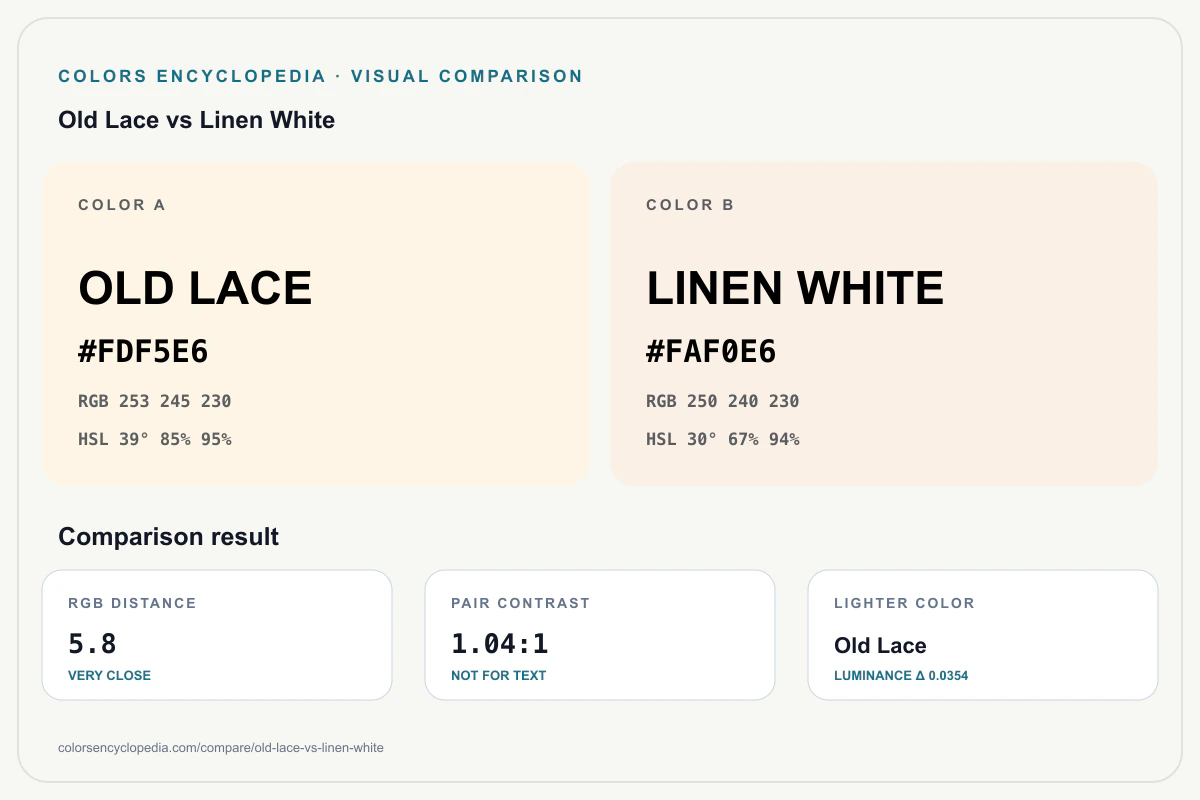Open the colorsencyclopedia.com compare URL

(x=221, y=747)
